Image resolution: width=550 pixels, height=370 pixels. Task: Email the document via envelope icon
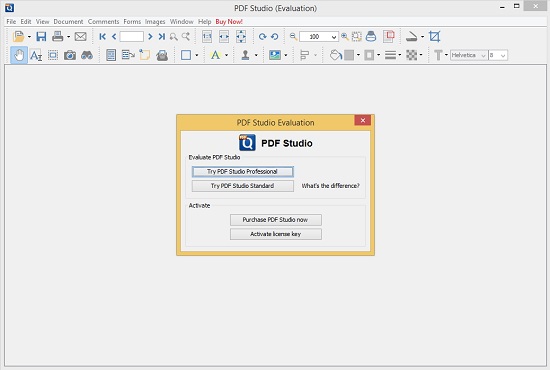(x=80, y=36)
